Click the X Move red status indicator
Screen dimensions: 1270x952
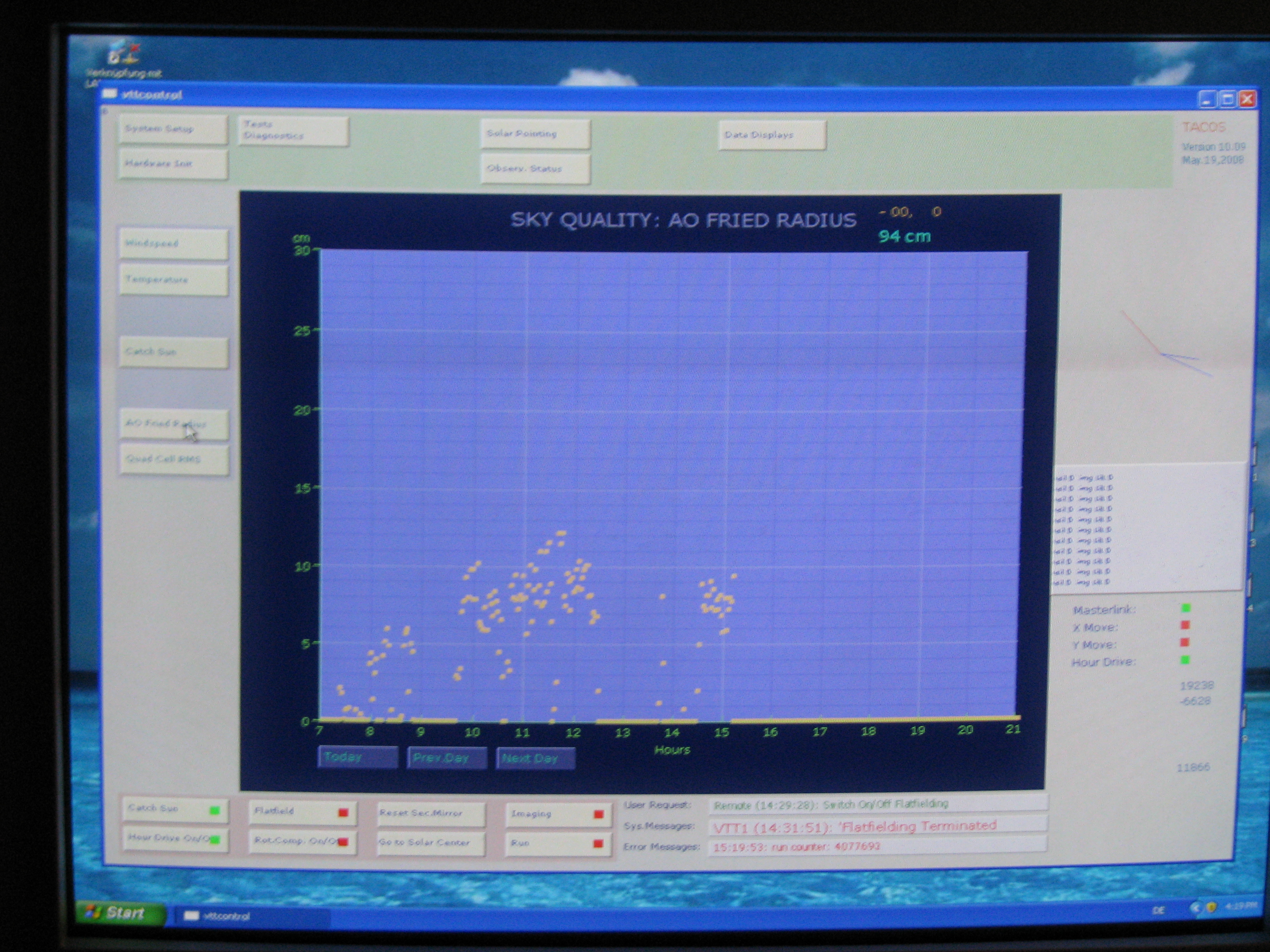click(x=1185, y=625)
